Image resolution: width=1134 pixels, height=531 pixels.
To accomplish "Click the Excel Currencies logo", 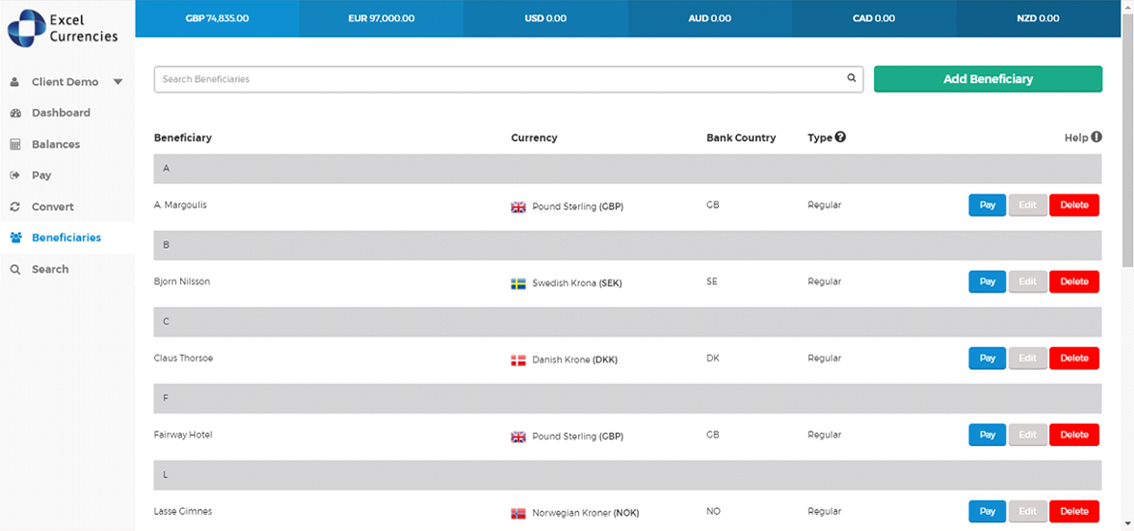I will pos(66,28).
